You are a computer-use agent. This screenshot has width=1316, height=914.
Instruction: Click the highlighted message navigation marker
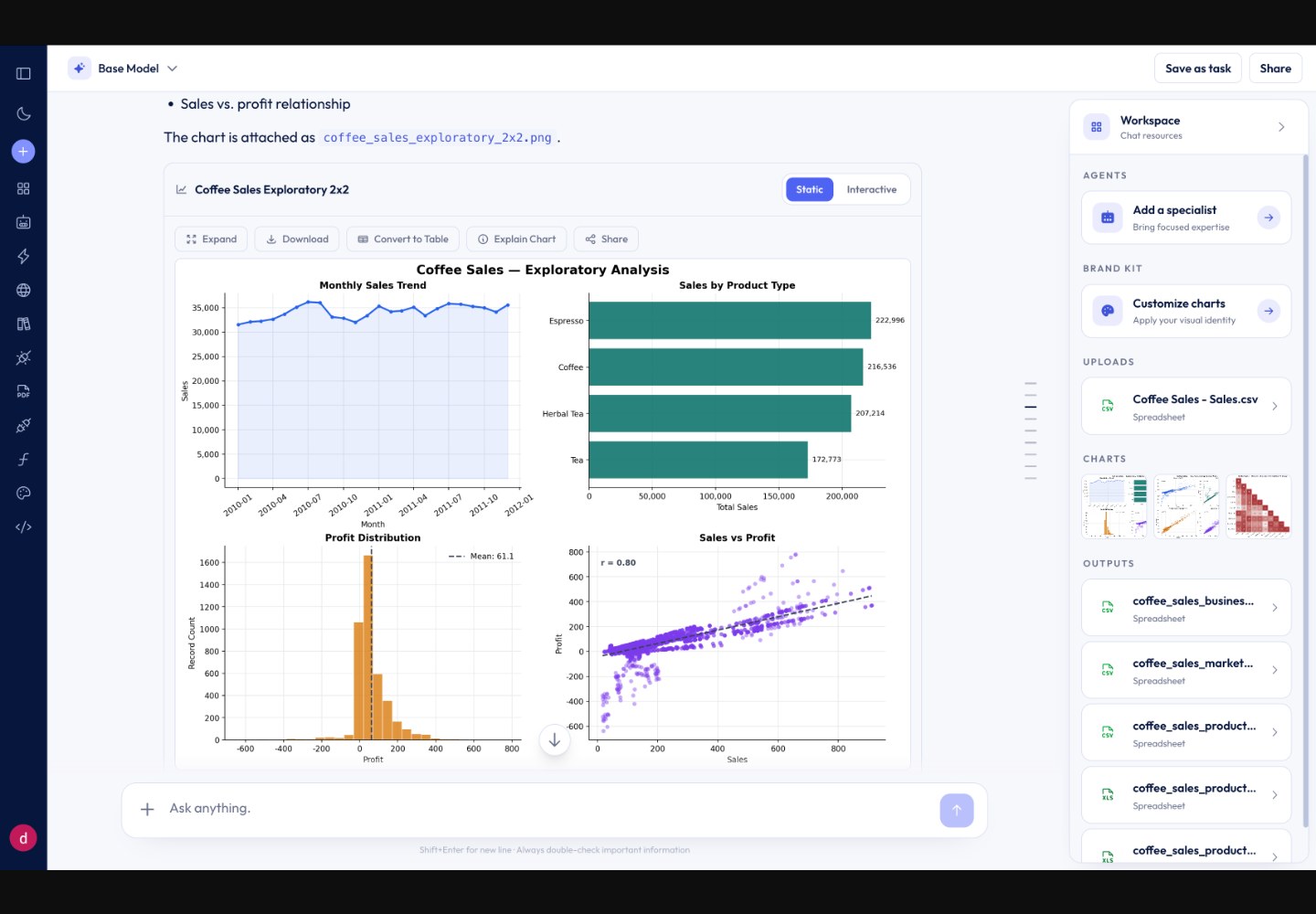click(1031, 407)
